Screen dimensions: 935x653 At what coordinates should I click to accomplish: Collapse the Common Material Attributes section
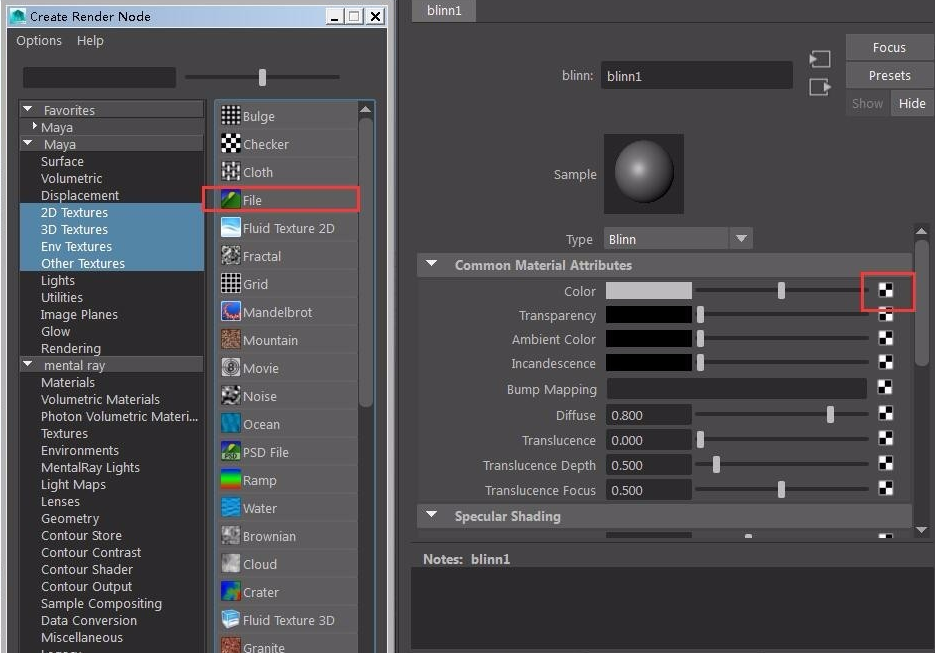tap(431, 265)
